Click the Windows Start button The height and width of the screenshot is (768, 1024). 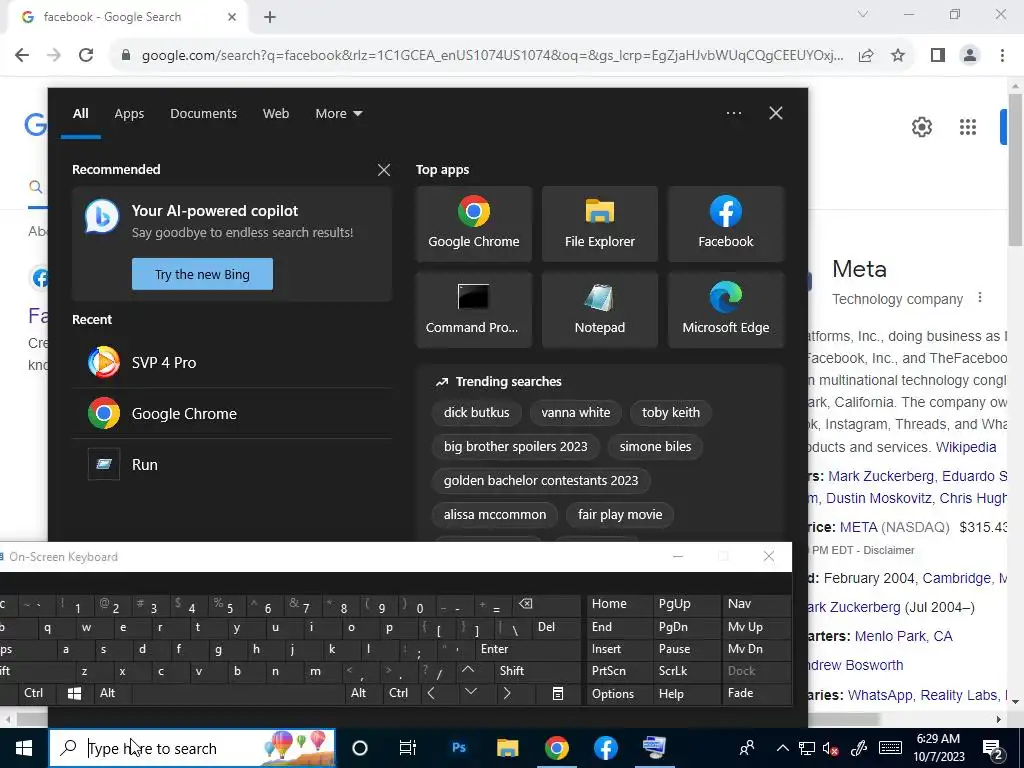(x=24, y=748)
